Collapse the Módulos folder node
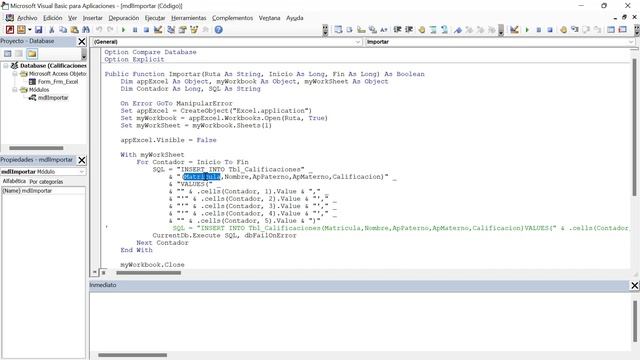 tap(15, 90)
